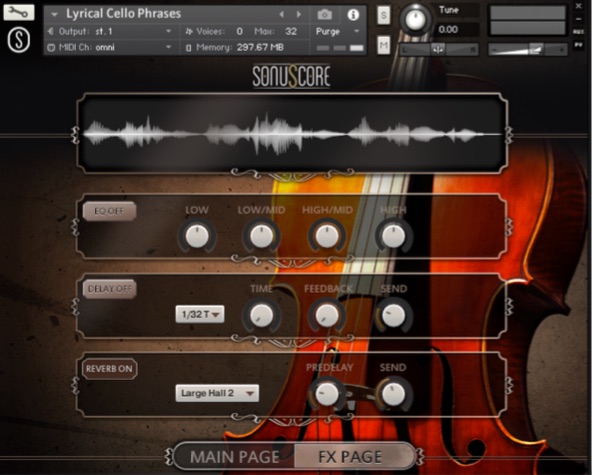The height and width of the screenshot is (475, 592).
Task: Toggle the PV button in header
Action: (578, 45)
